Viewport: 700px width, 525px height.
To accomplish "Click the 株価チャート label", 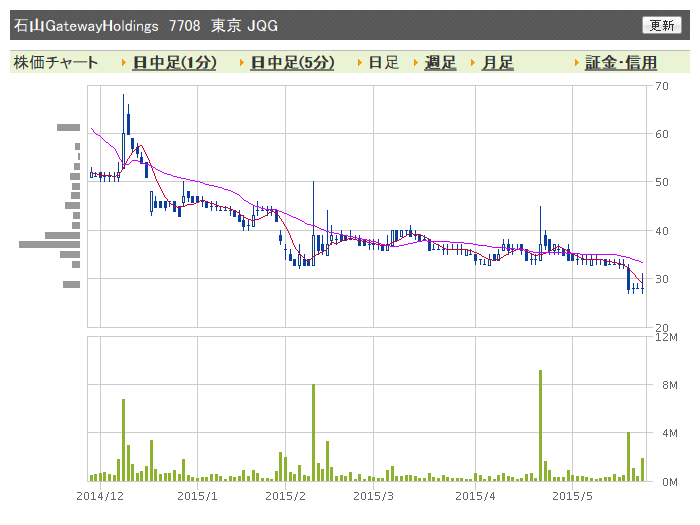I will tap(55, 62).
